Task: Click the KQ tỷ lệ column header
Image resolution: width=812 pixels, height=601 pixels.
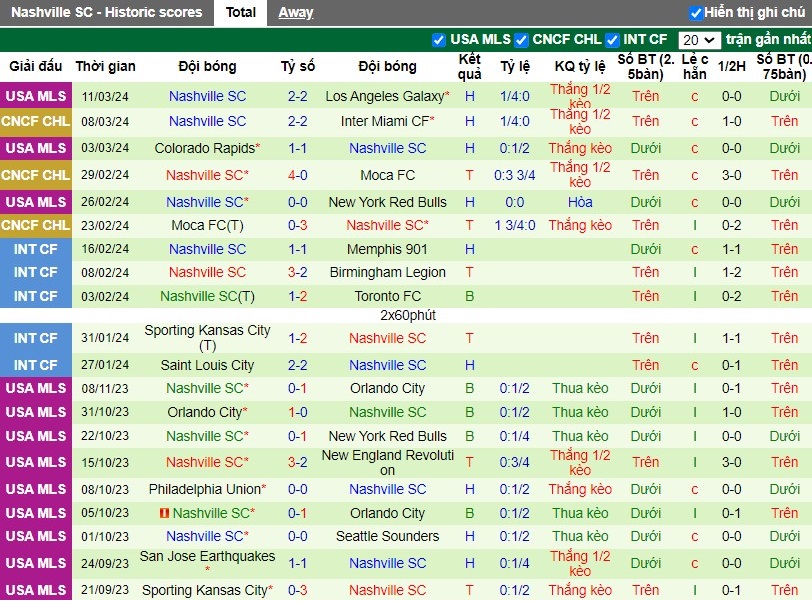Action: point(580,66)
